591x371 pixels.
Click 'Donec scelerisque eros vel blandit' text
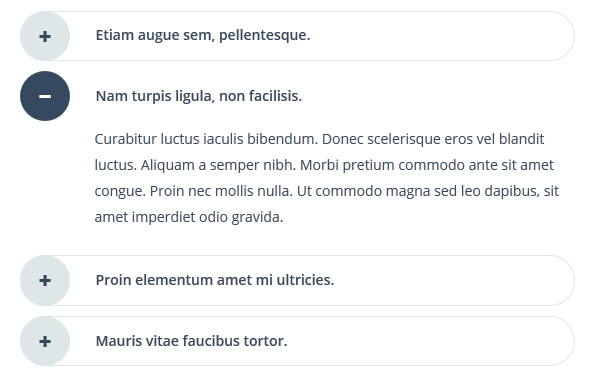433,139
